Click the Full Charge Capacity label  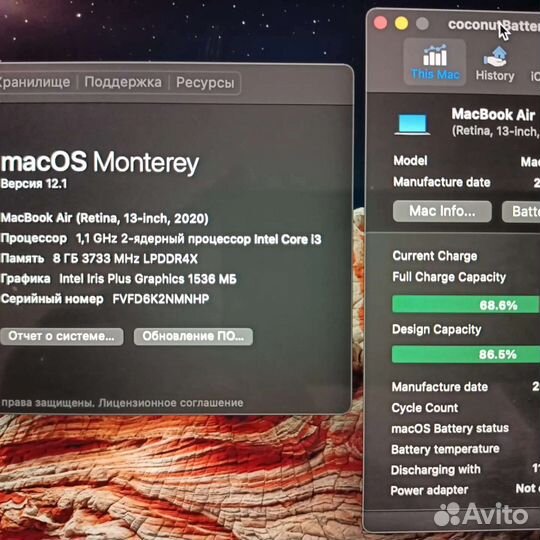pyautogui.click(x=449, y=277)
